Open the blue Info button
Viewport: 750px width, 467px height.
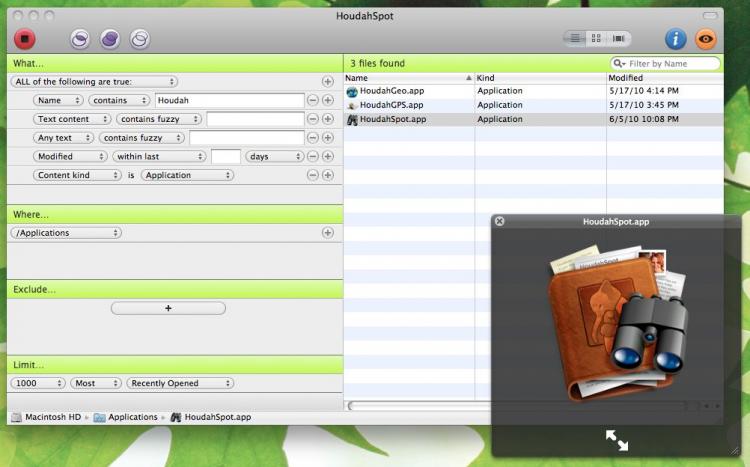(x=675, y=39)
